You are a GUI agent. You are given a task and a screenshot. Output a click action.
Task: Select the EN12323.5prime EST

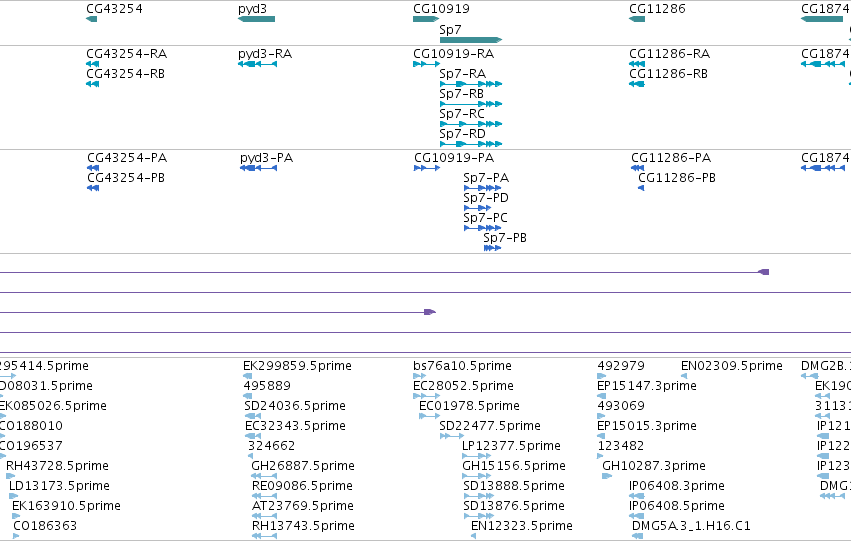522,526
